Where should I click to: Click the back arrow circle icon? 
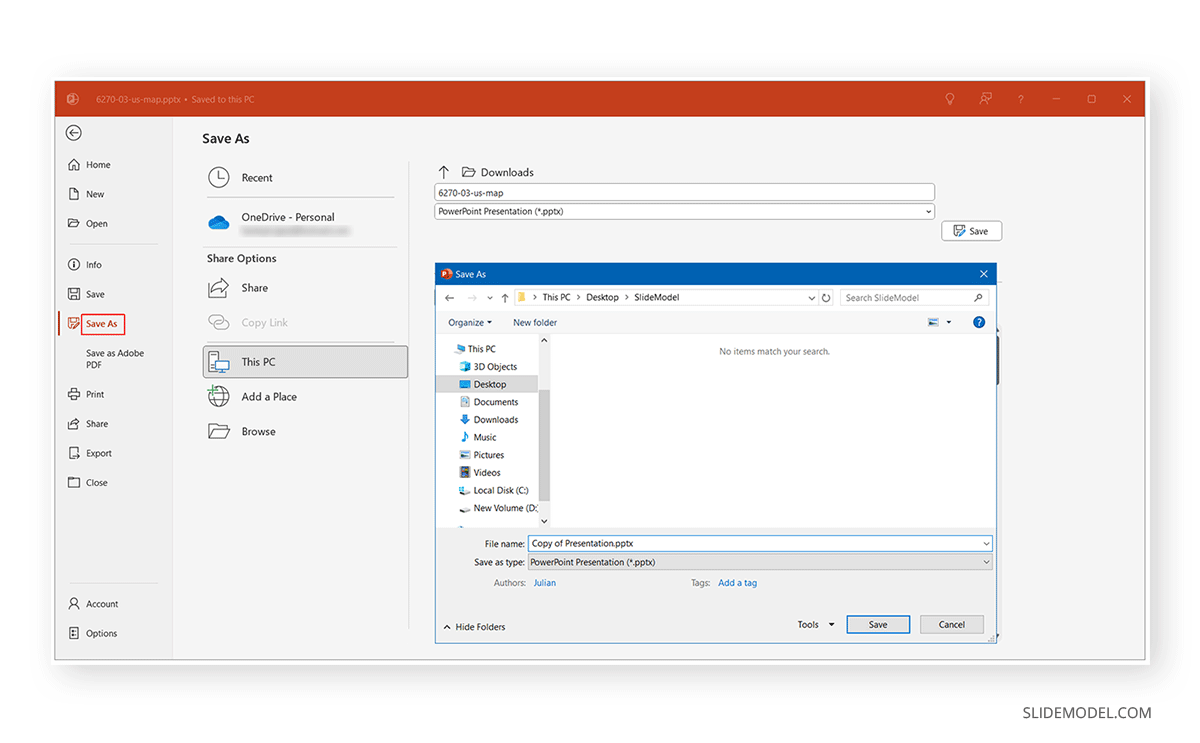74,133
